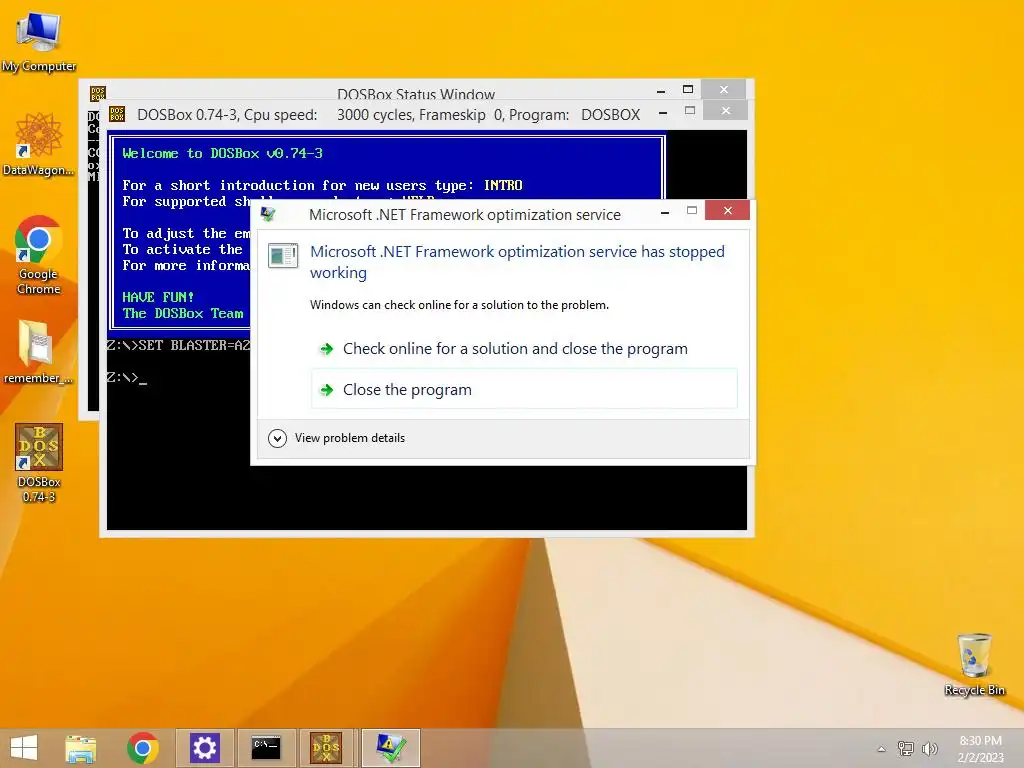Screen dimensions: 1024x768
Task: Click the 'HAVE FUN!' line in DOSBox
Action: pyautogui.click(x=158, y=297)
